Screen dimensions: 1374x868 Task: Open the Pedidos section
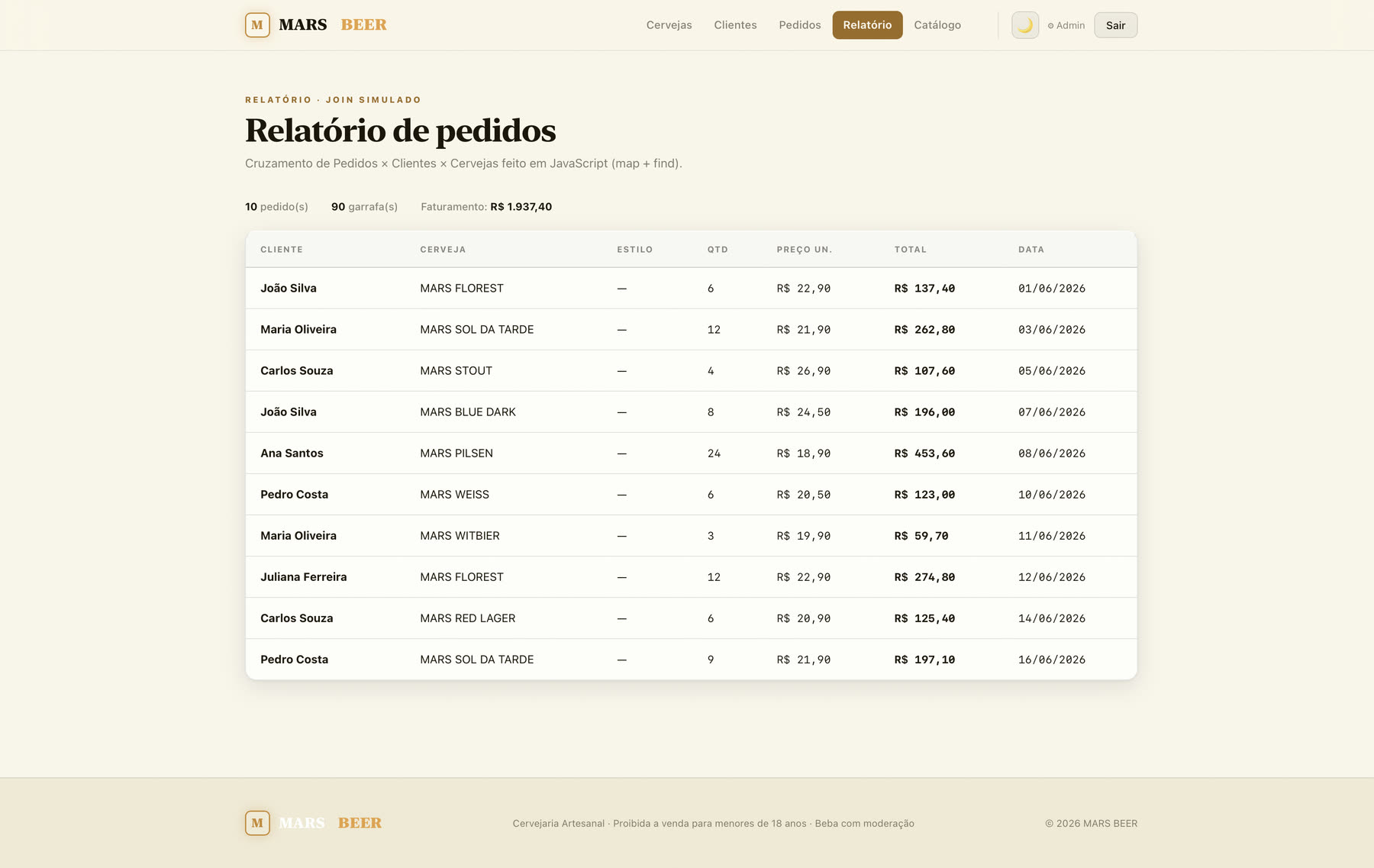tap(800, 25)
